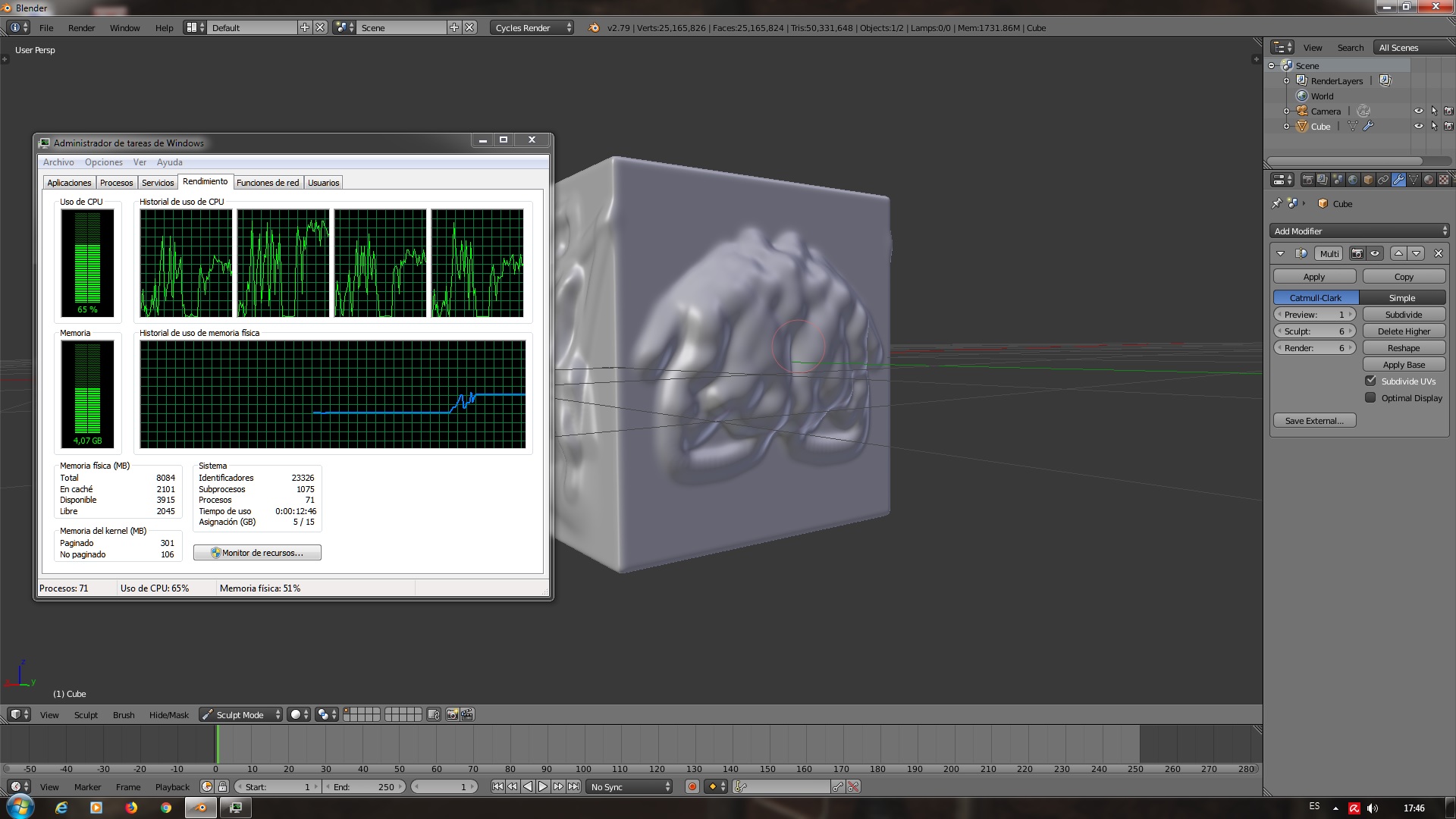The image size is (1456, 819).
Task: Switch to the Procesos tab
Action: 116,183
